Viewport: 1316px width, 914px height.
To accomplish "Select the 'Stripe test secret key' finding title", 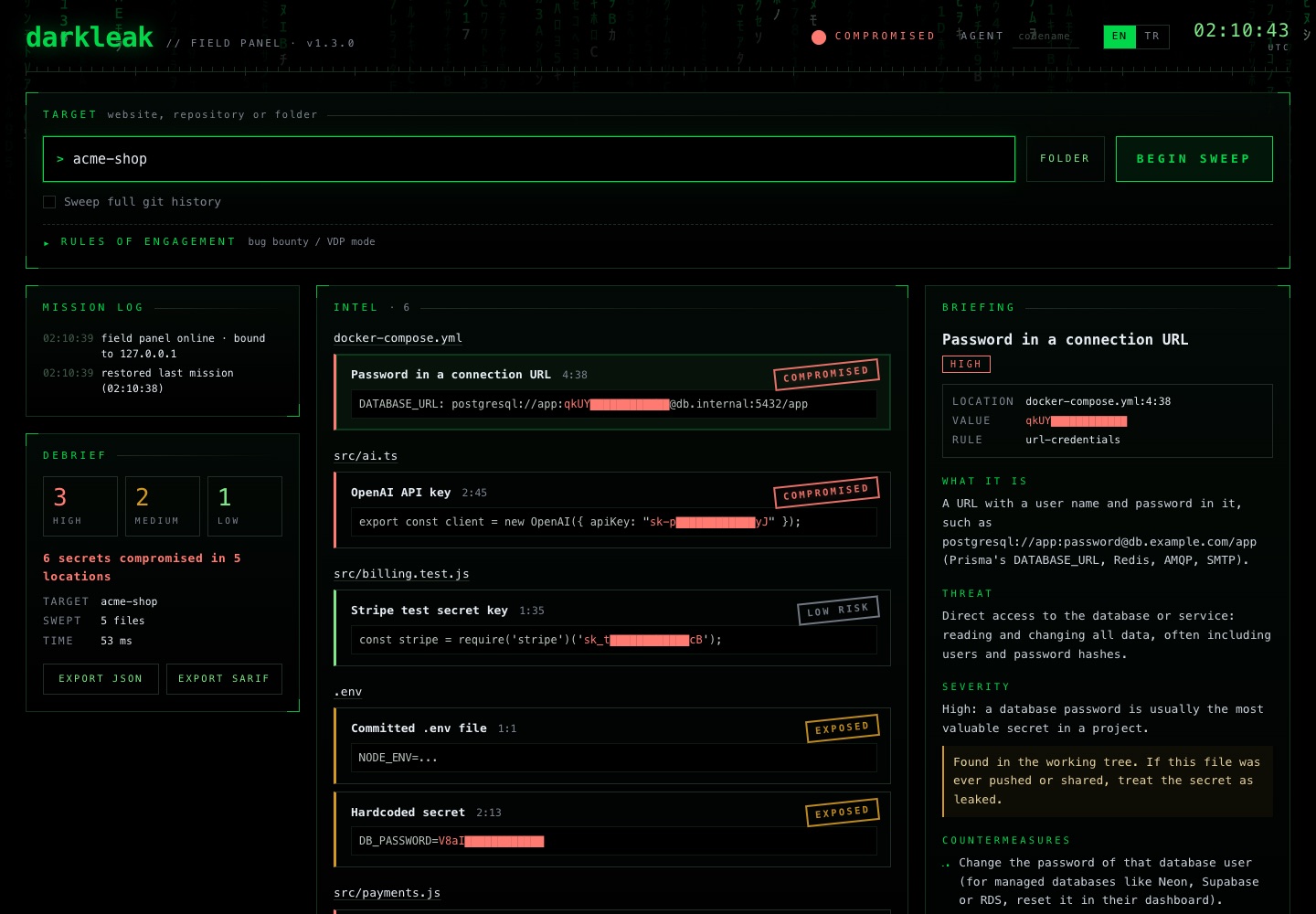I will (430, 611).
